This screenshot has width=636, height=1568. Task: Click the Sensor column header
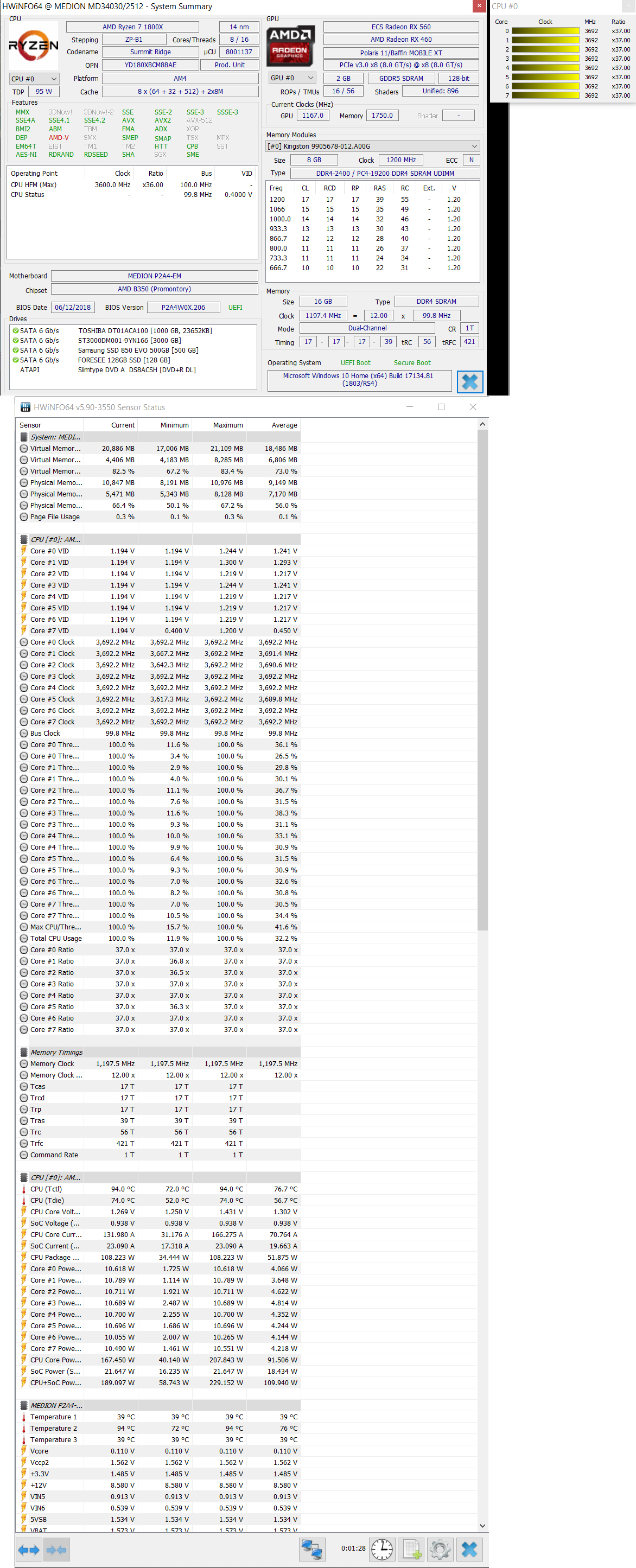pos(50,425)
